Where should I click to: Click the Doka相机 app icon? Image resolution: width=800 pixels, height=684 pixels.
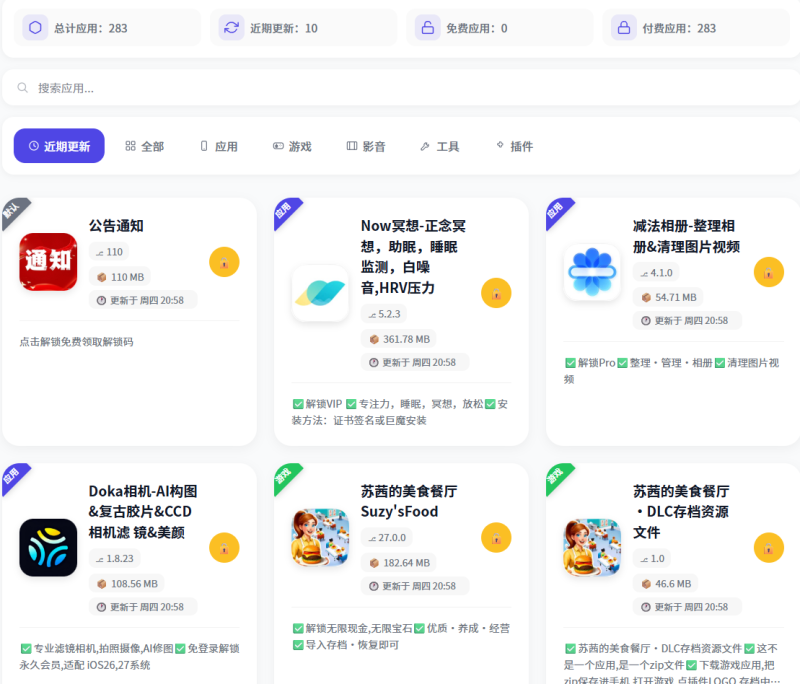click(x=48, y=548)
